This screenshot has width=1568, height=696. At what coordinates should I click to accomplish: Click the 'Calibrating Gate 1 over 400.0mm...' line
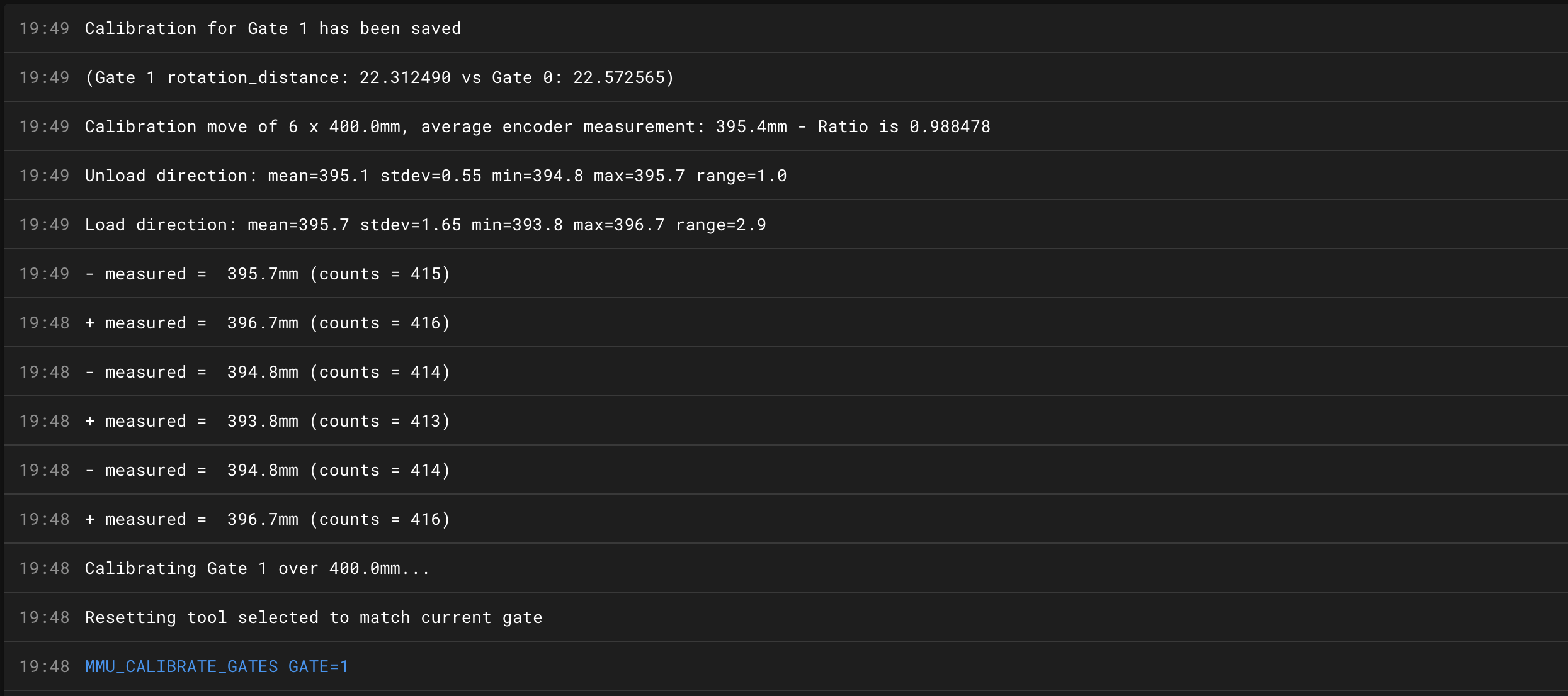258,568
